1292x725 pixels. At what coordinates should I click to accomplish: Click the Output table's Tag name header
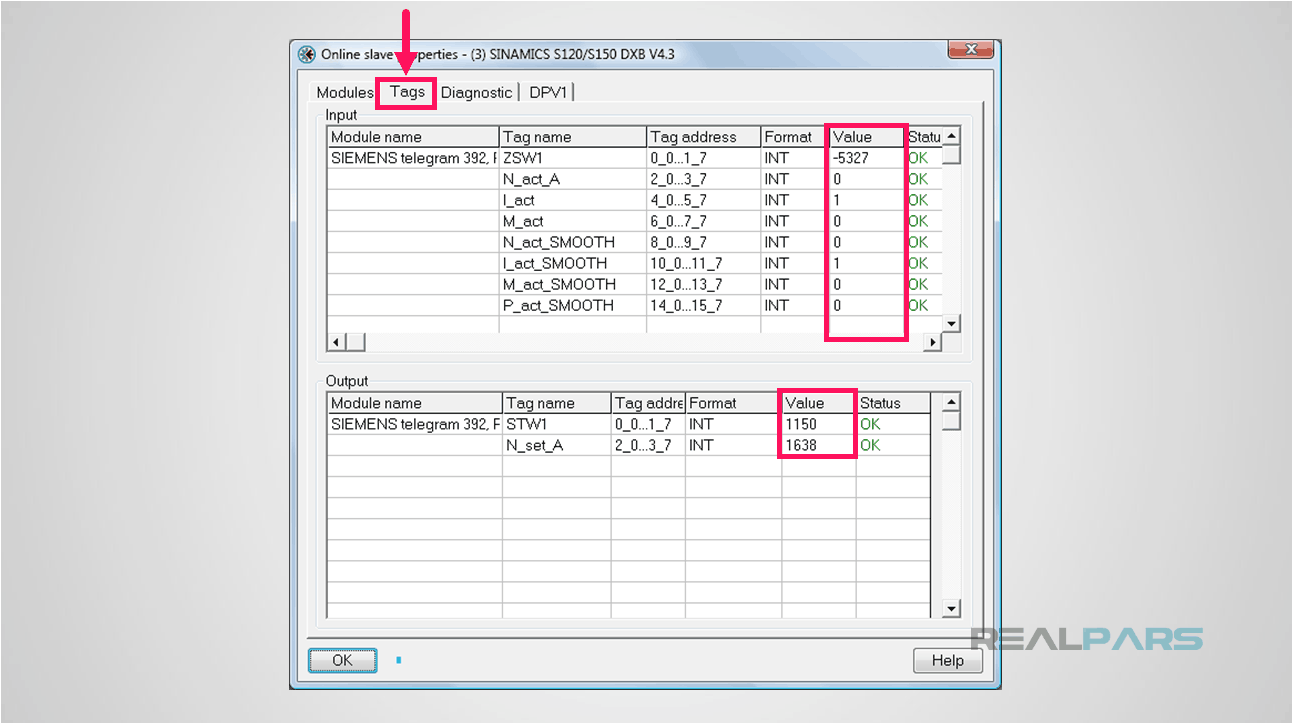point(557,403)
